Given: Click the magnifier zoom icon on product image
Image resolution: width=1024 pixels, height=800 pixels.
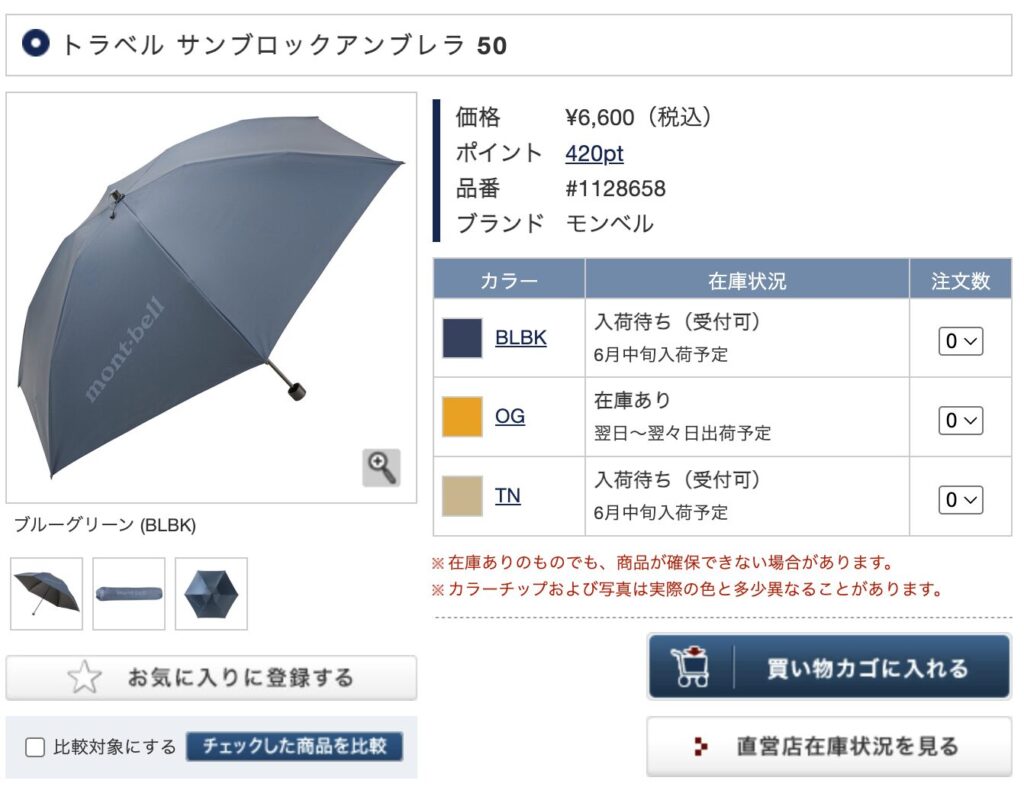Looking at the screenshot, I should (381, 467).
